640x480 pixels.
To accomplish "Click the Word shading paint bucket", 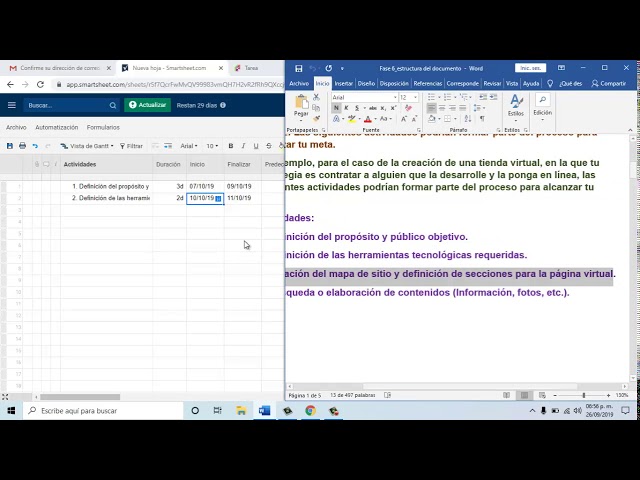I will [x=432, y=119].
